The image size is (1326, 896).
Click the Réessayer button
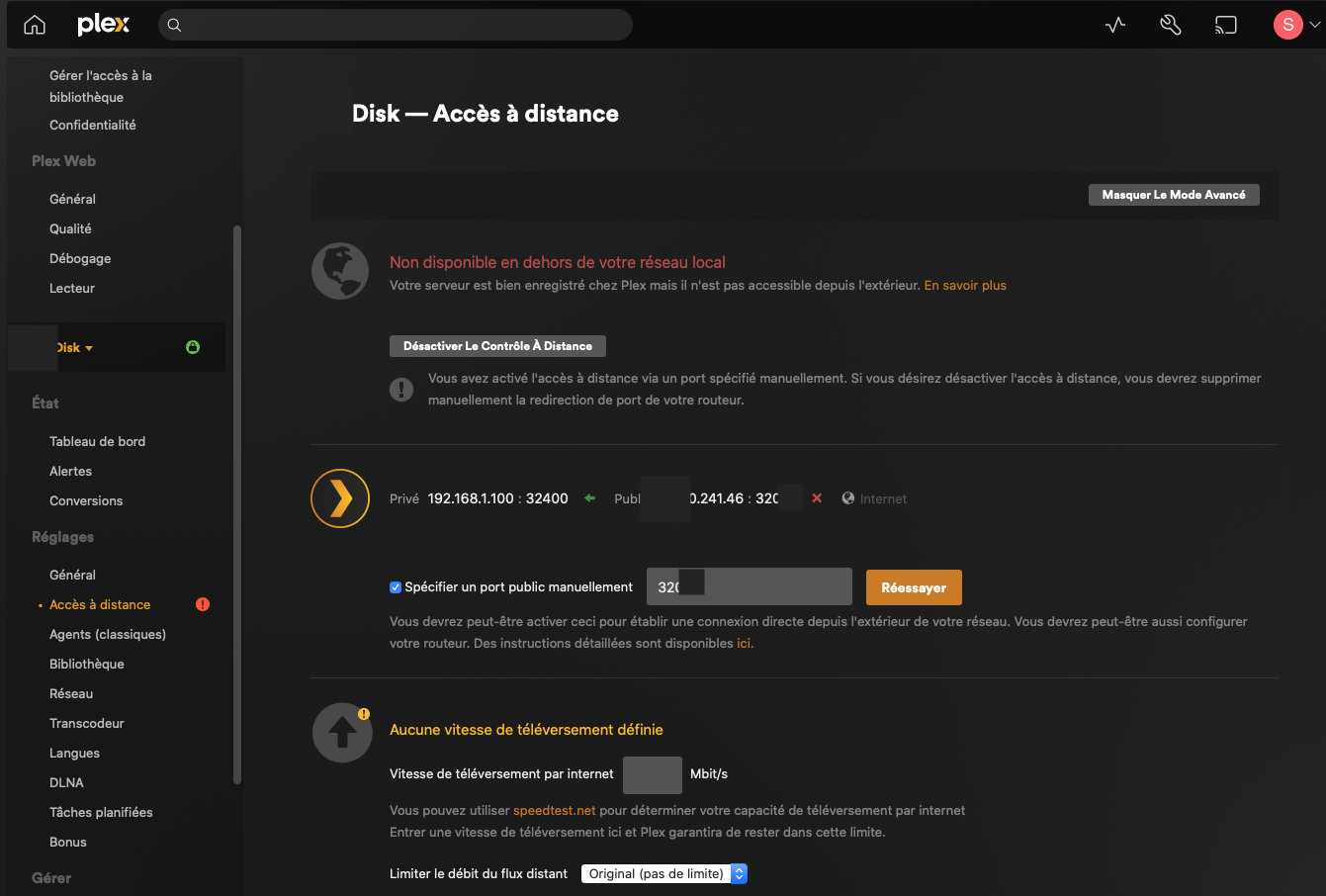[x=914, y=587]
